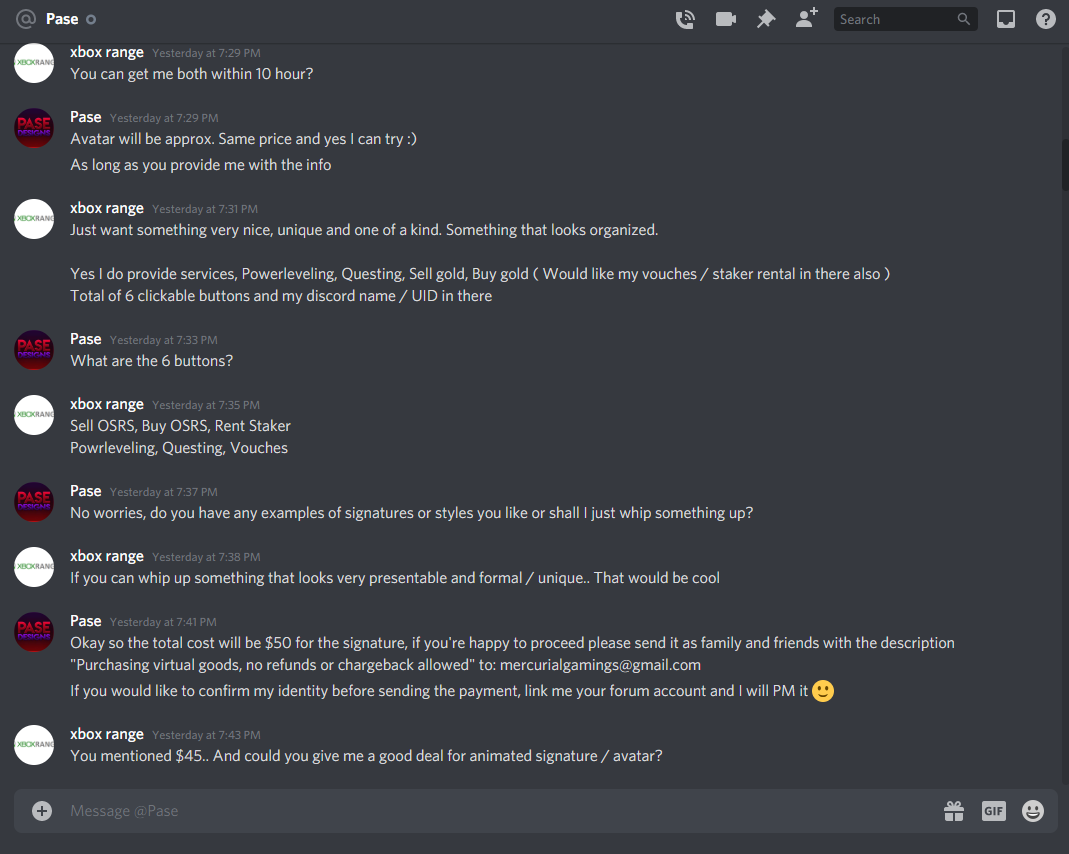Open the Nitro gift icon
This screenshot has width=1069, height=854.
pyautogui.click(x=954, y=810)
